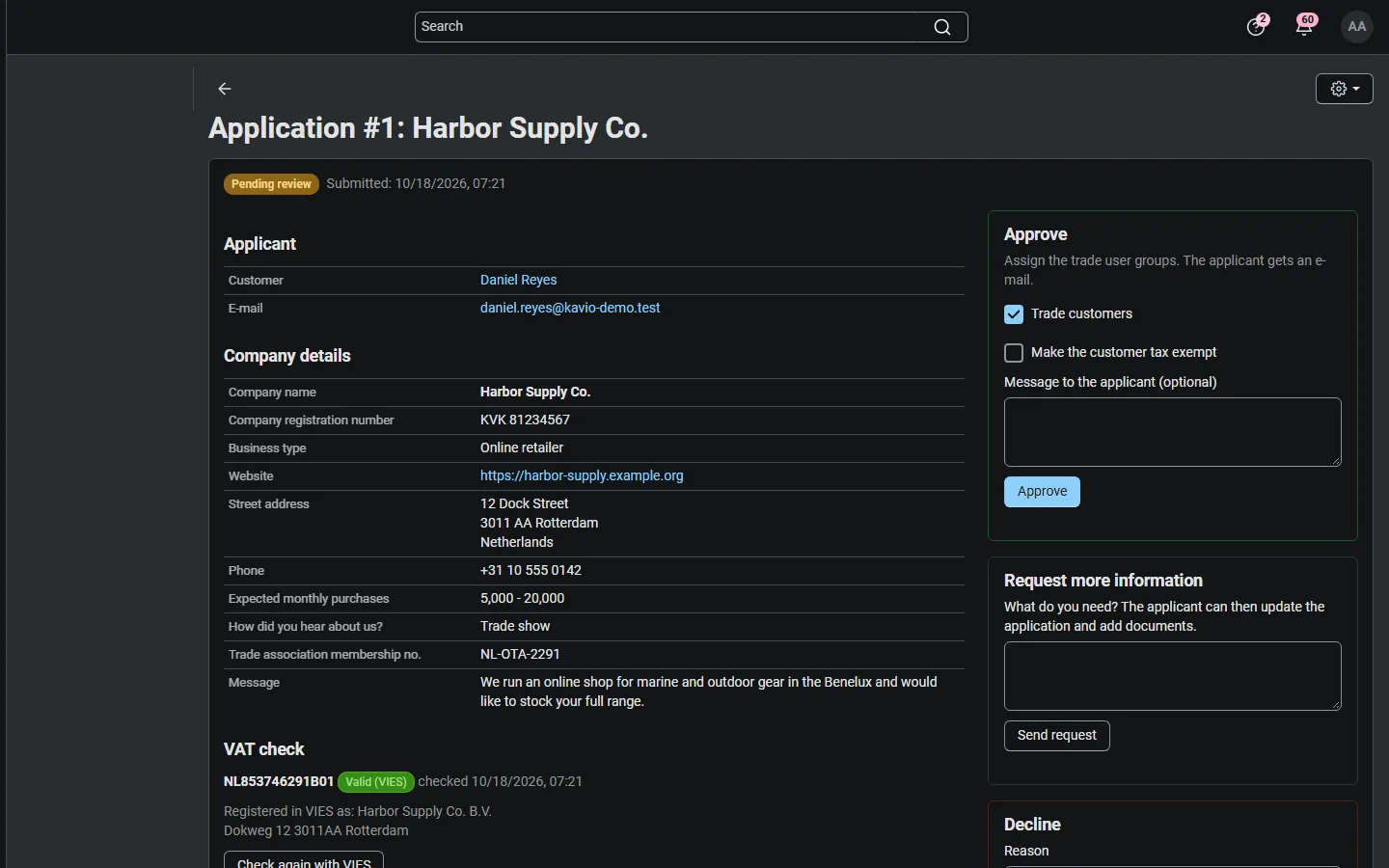Click the daniel.reyes@kavio-demo.test email link
The height and width of the screenshot is (868, 1389).
click(570, 309)
